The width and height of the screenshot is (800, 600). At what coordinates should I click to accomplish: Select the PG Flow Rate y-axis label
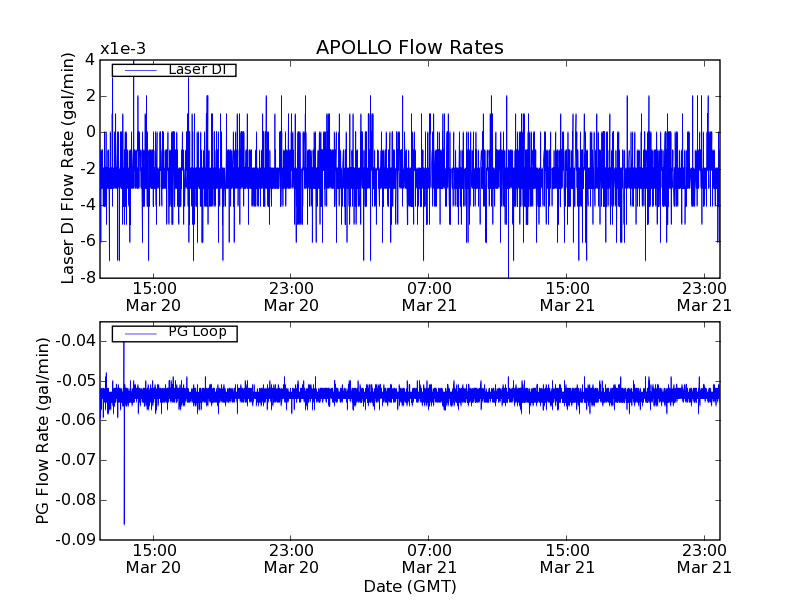43,431
